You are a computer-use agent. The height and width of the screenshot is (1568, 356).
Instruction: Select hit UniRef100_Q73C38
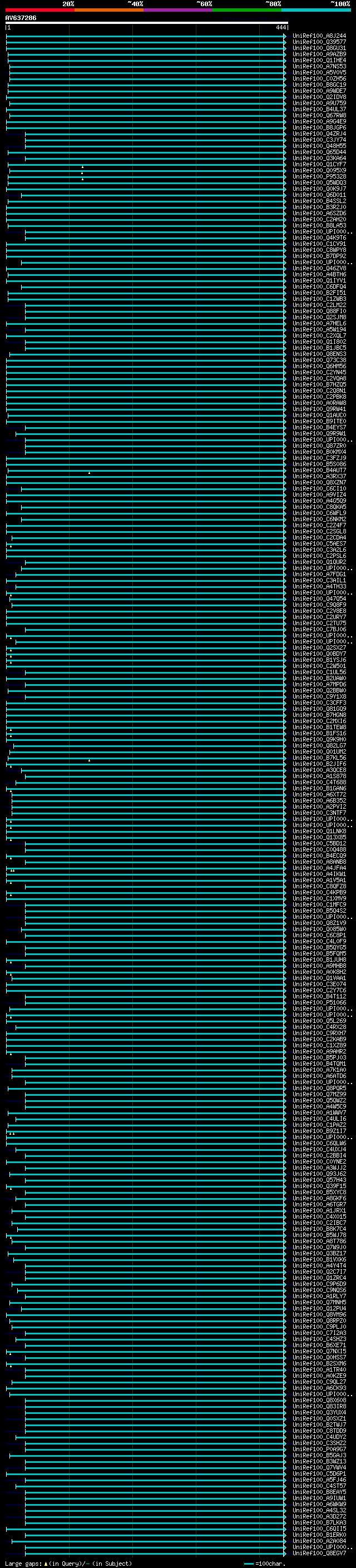tap(319, 360)
